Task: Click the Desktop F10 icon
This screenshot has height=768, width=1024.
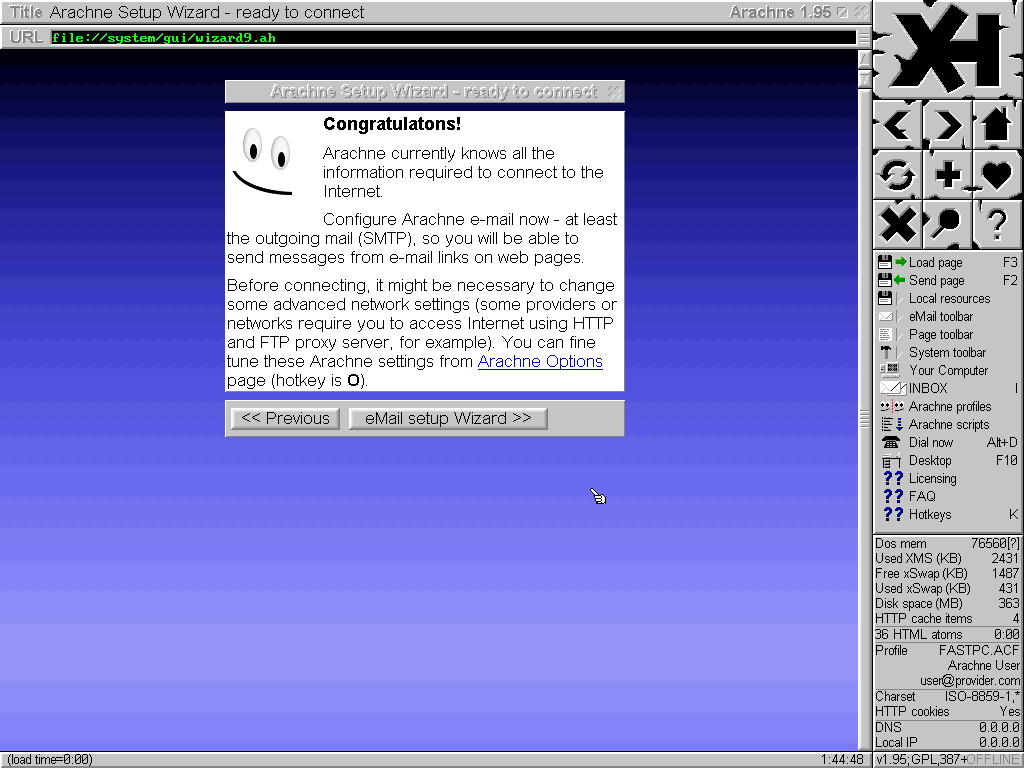Action: [891, 460]
